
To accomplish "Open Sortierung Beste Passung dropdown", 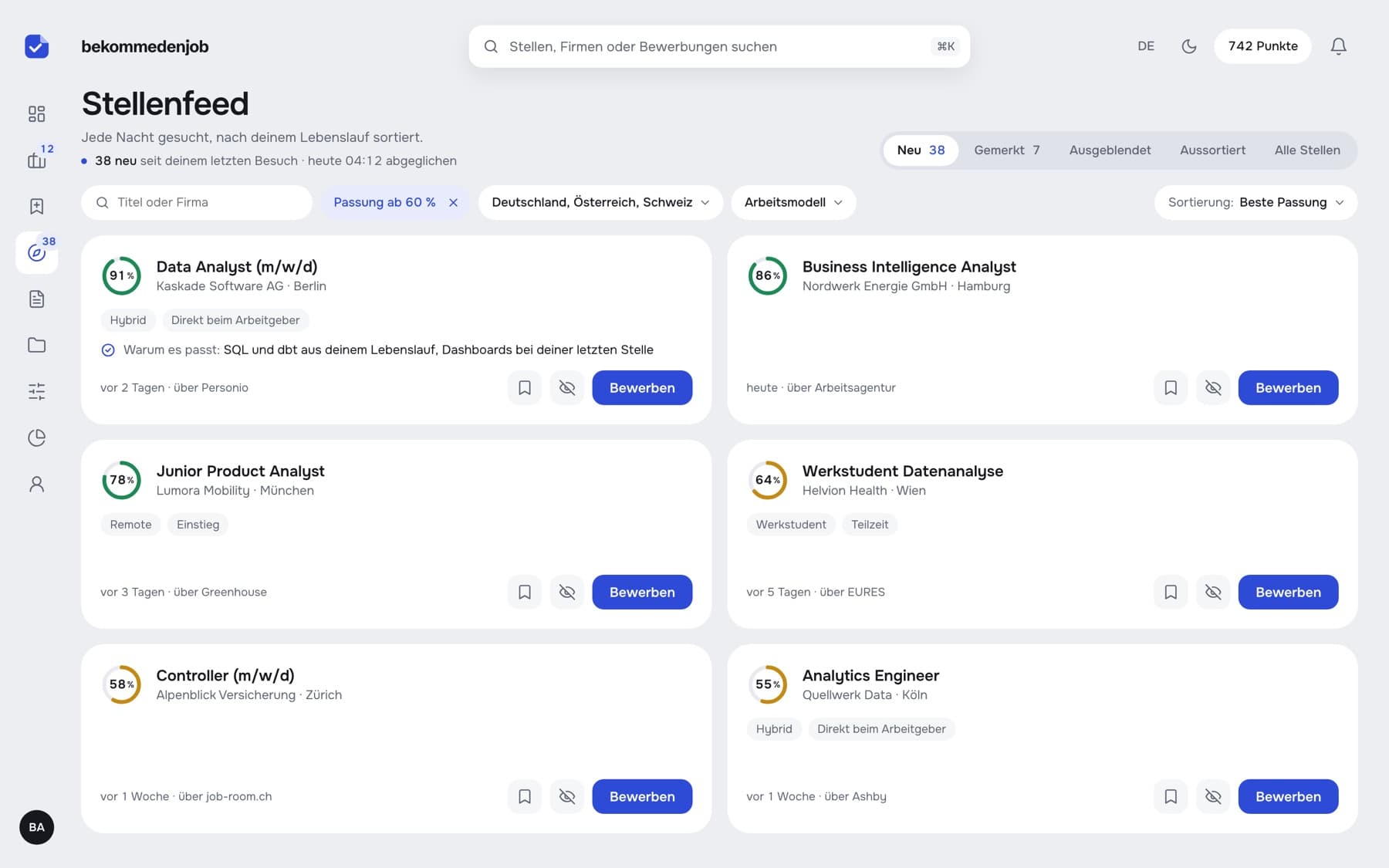I will (x=1256, y=202).
